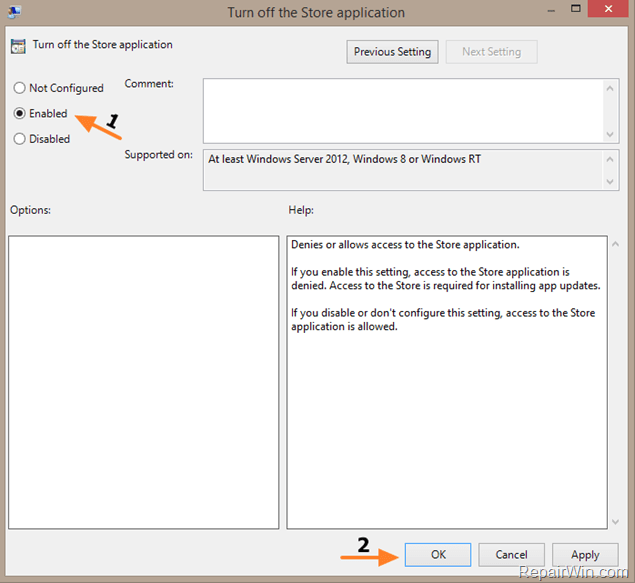Click the 'If you enable this setting' paragraph
Screen dimensions: 635x583
(x=446, y=279)
